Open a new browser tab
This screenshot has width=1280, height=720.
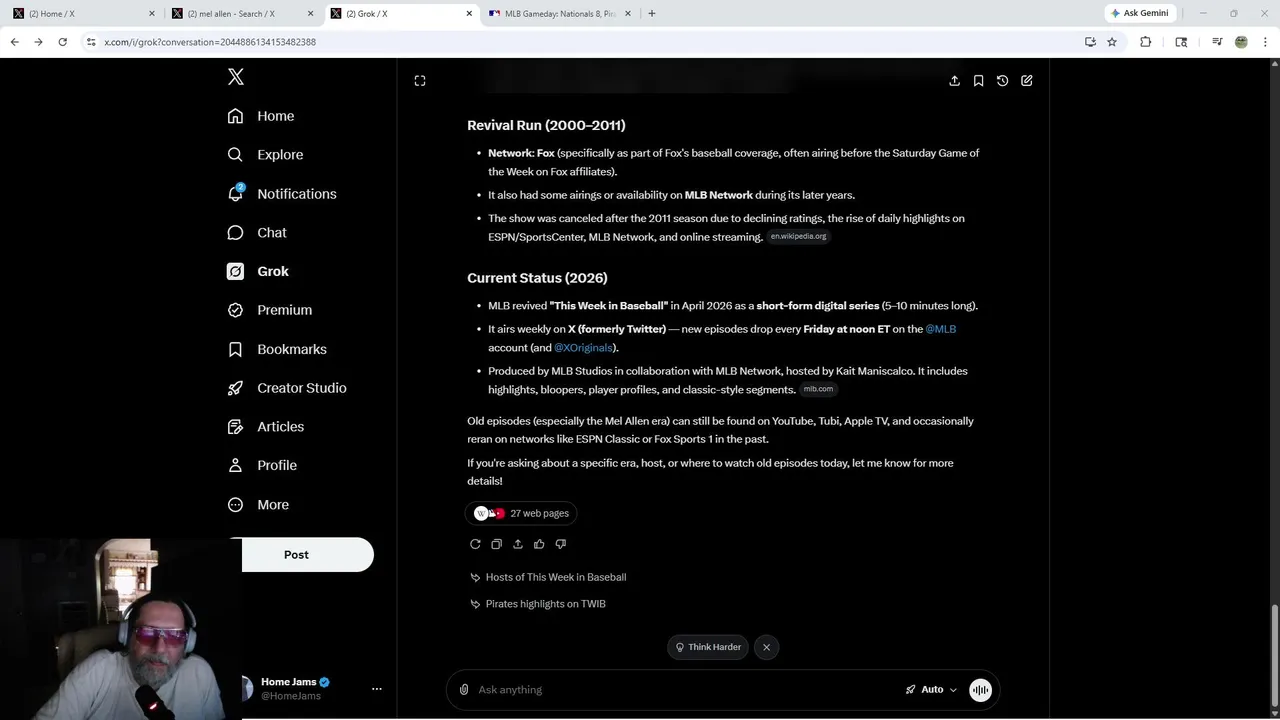click(x=652, y=14)
